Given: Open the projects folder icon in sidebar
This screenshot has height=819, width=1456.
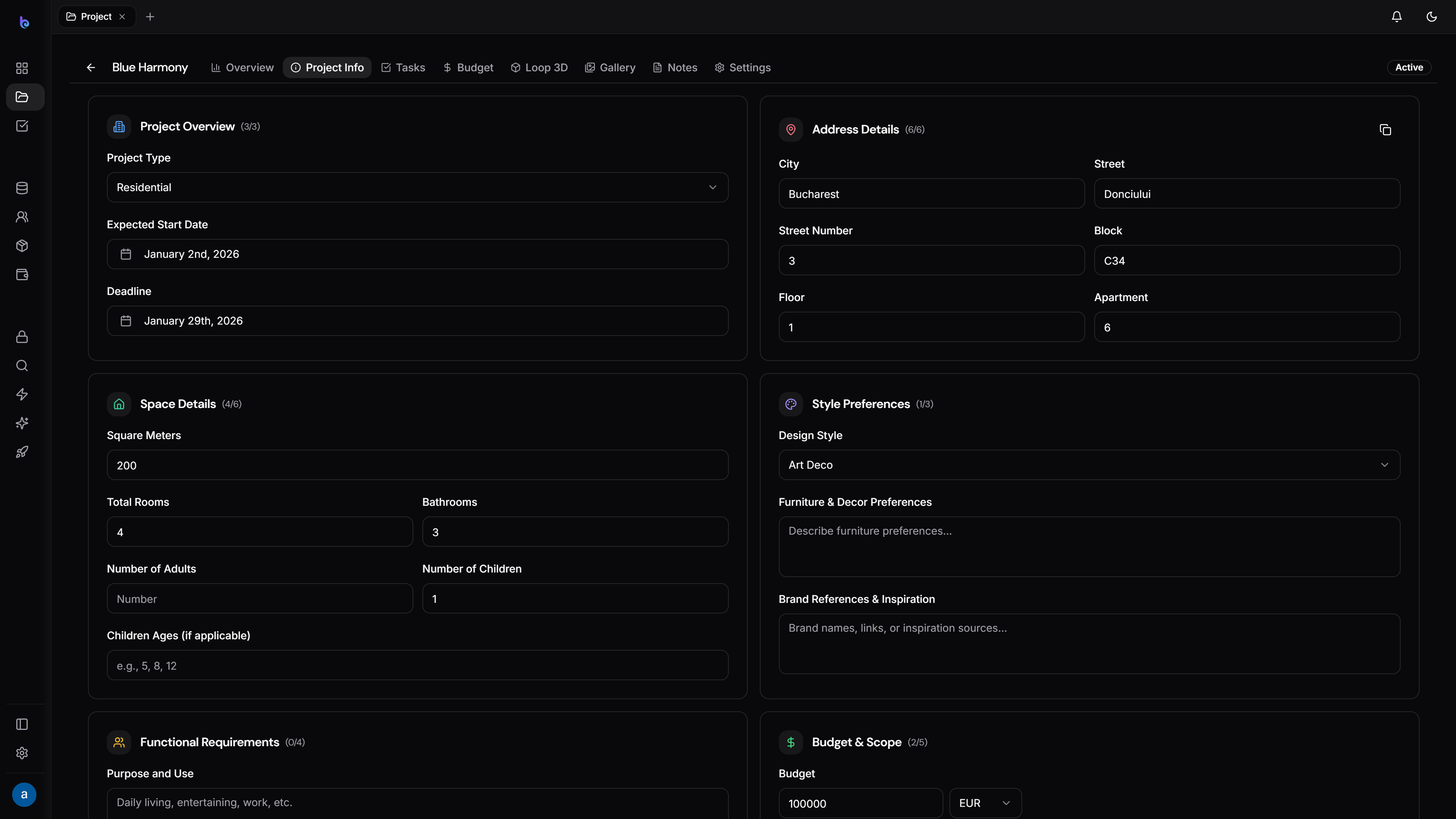Looking at the screenshot, I should click(22, 97).
